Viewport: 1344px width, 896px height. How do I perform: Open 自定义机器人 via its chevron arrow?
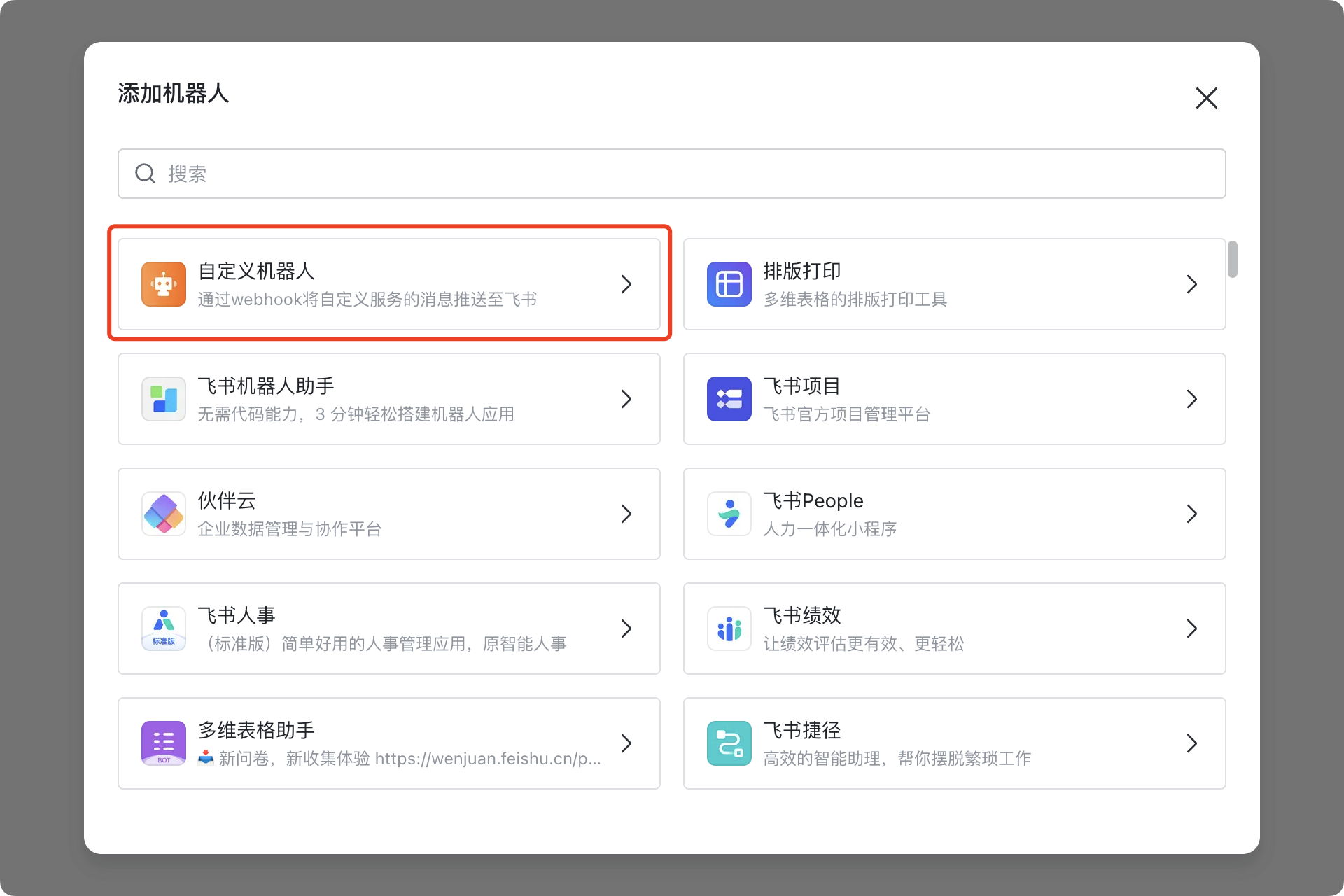click(x=626, y=284)
